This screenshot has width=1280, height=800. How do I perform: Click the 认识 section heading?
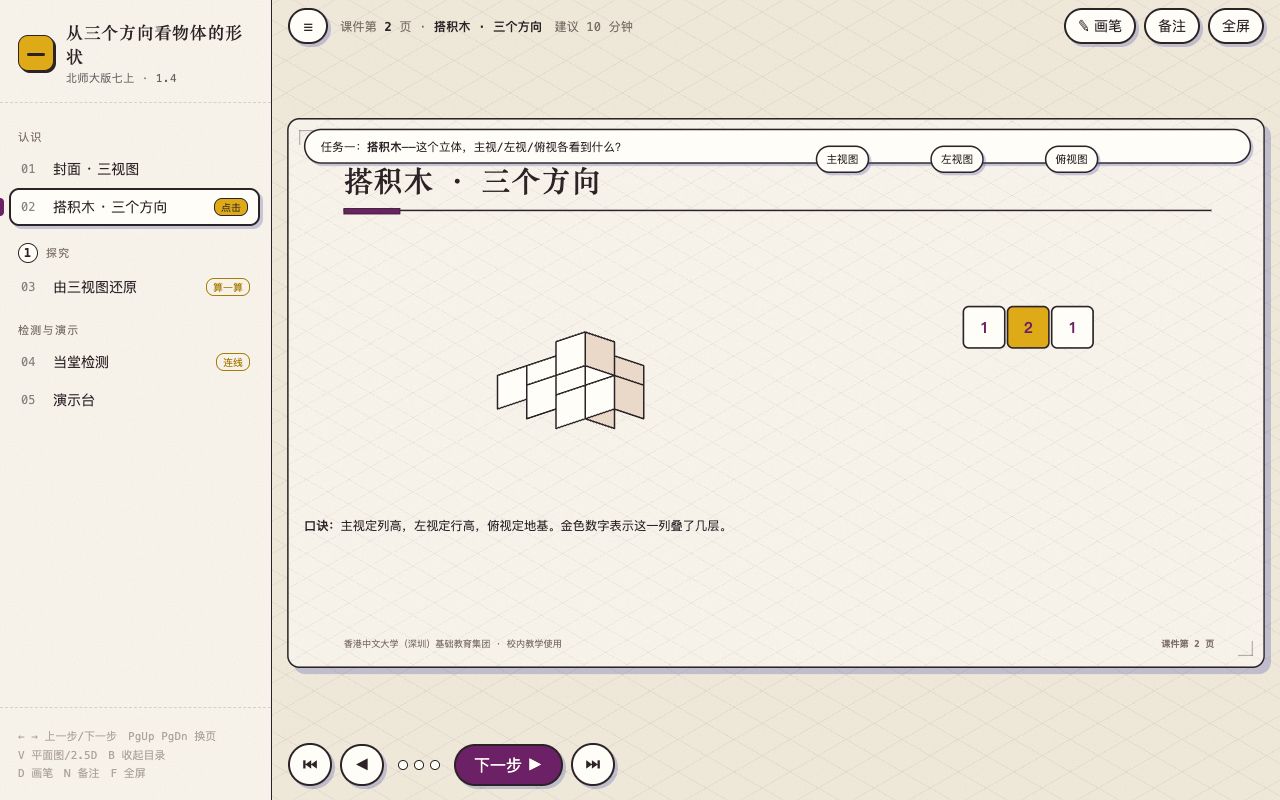click(30, 137)
